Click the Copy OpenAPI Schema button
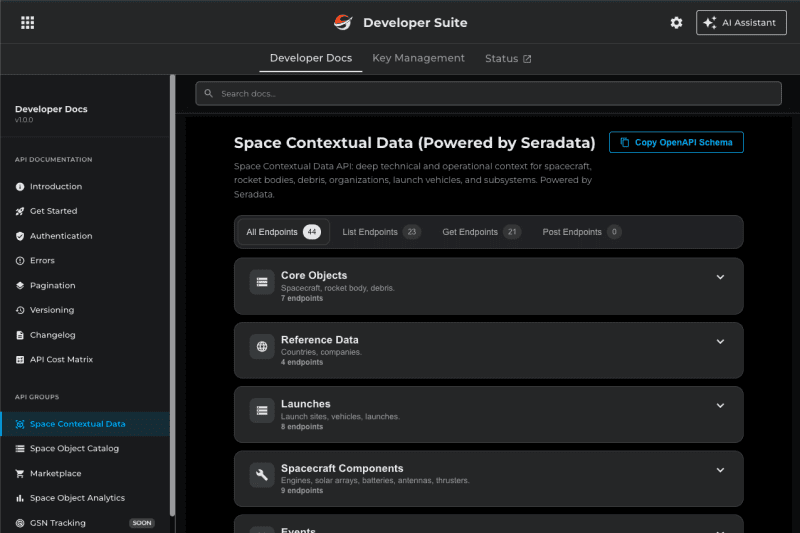This screenshot has height=533, width=800. [676, 142]
